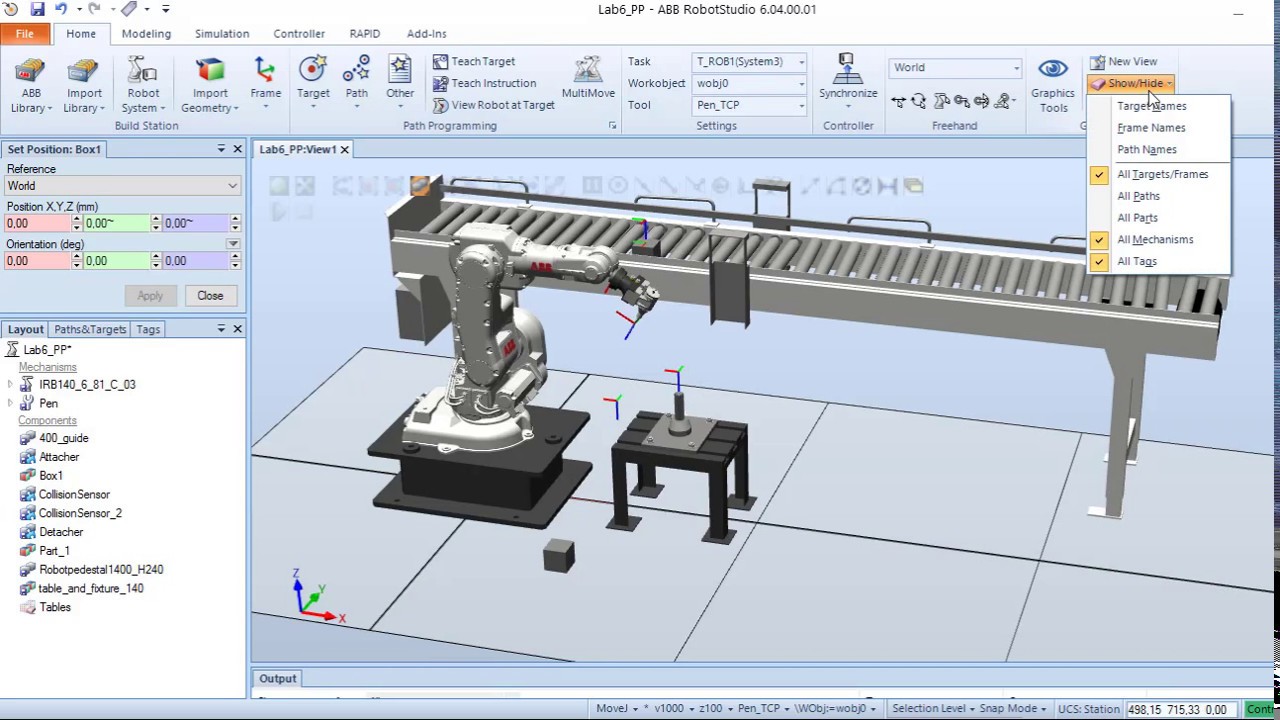Click the Undo icon in title bar
1280x720 pixels.
(62, 9)
